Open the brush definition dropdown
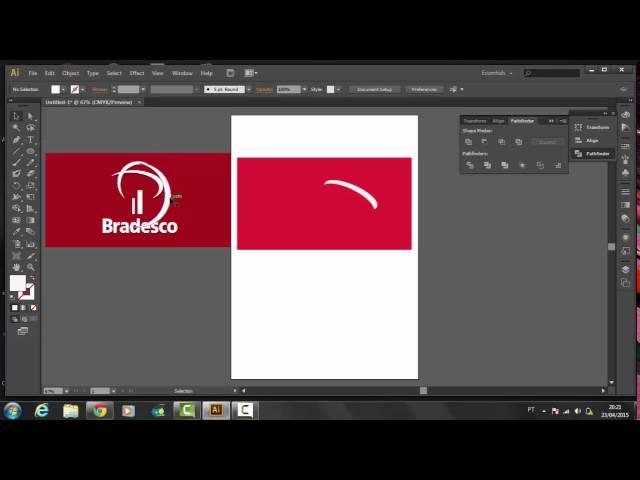Screen dimensions: 640x480 click(249, 89)
